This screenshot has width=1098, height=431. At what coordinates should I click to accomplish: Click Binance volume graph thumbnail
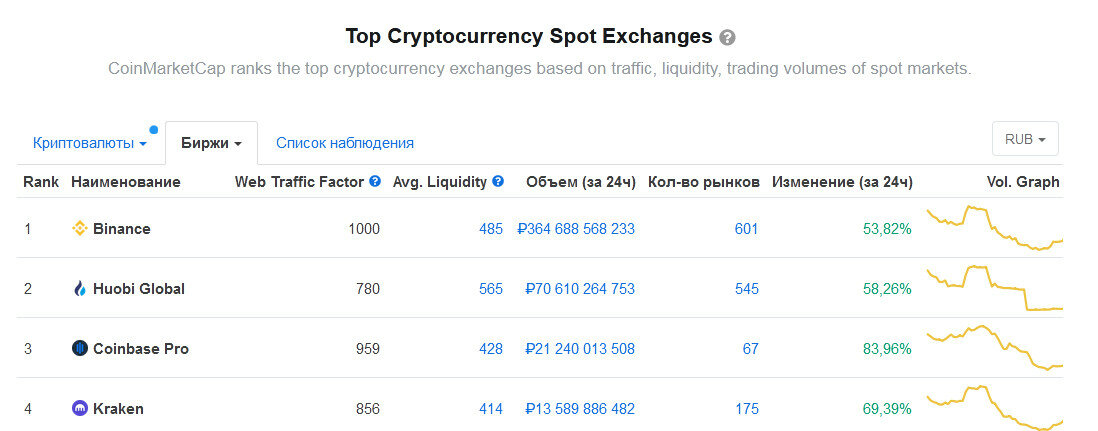point(995,228)
